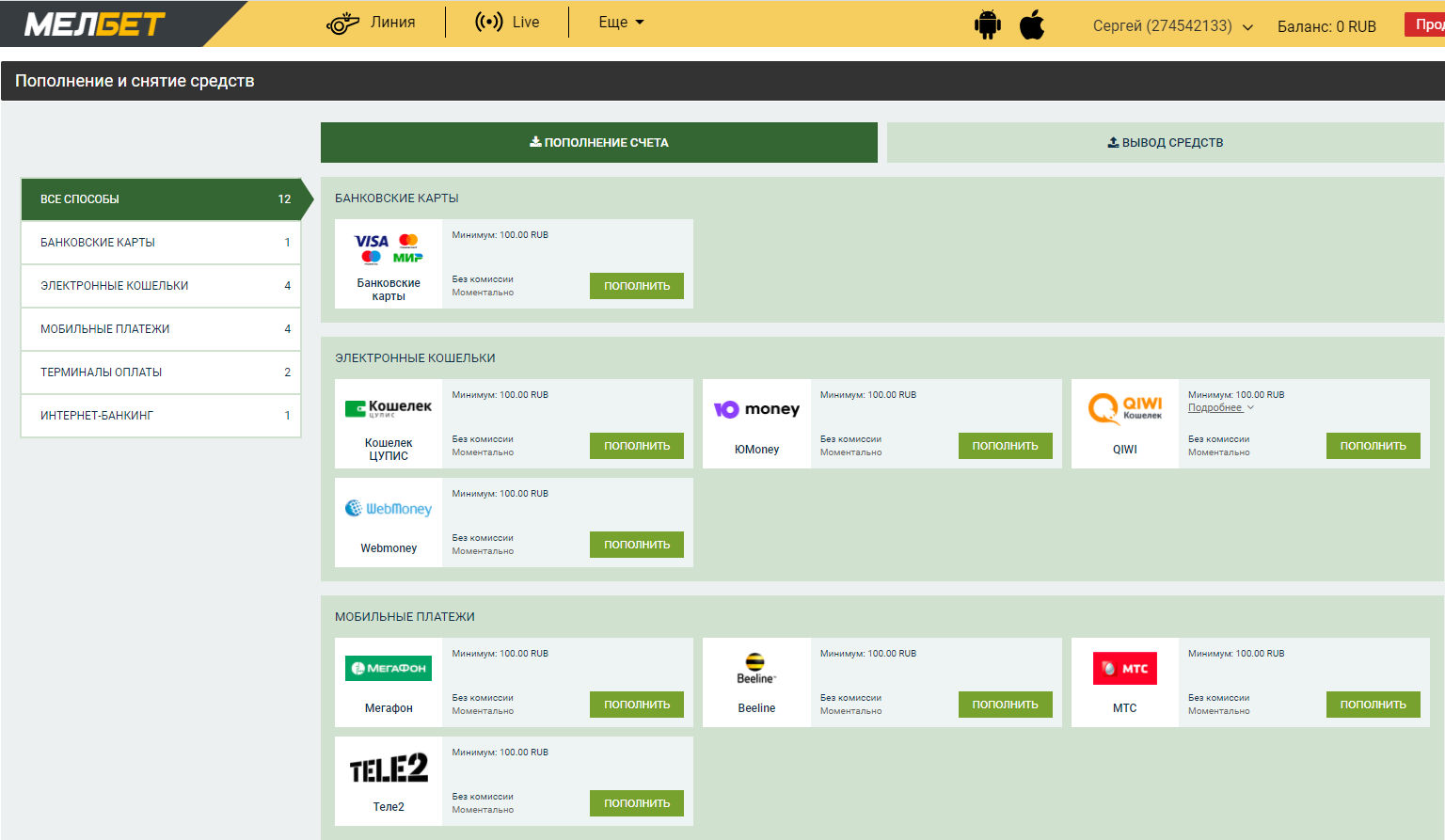Click Пополнить for Webmoney
The image size is (1445, 840).
(637, 545)
